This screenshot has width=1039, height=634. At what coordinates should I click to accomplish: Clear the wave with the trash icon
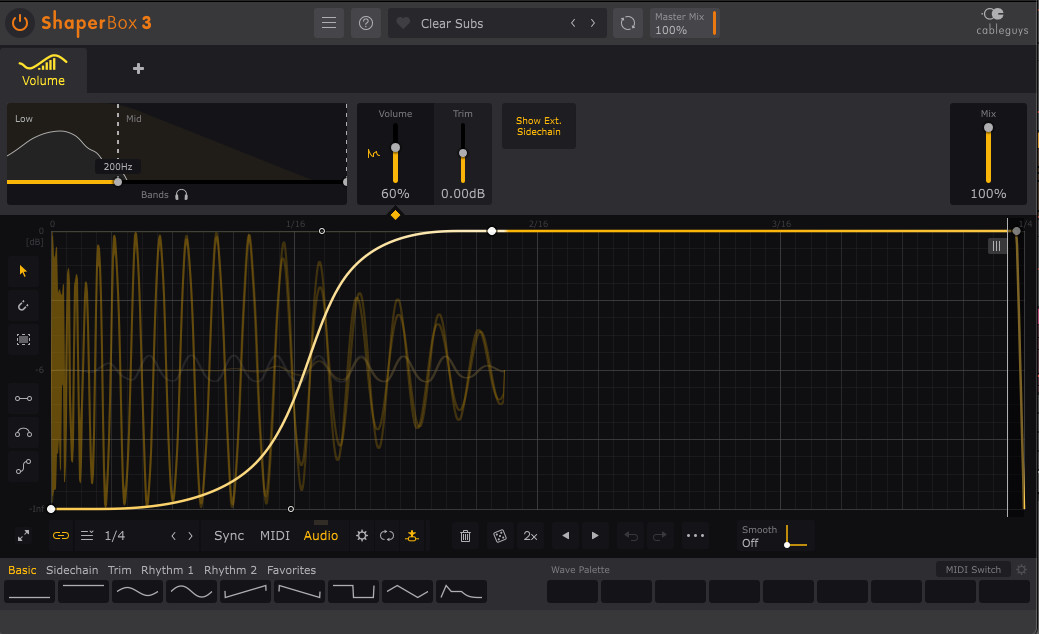(x=465, y=535)
